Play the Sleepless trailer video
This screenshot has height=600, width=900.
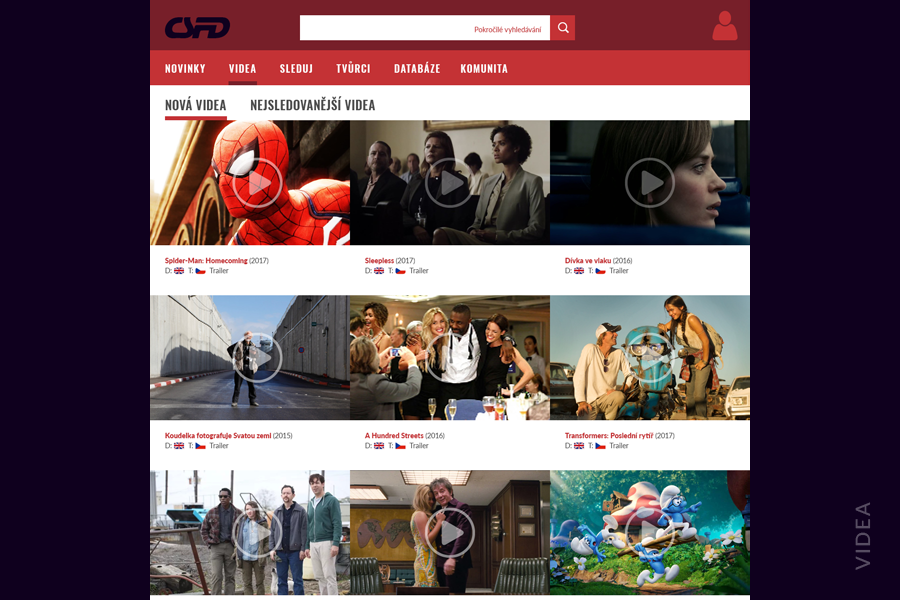click(449, 183)
